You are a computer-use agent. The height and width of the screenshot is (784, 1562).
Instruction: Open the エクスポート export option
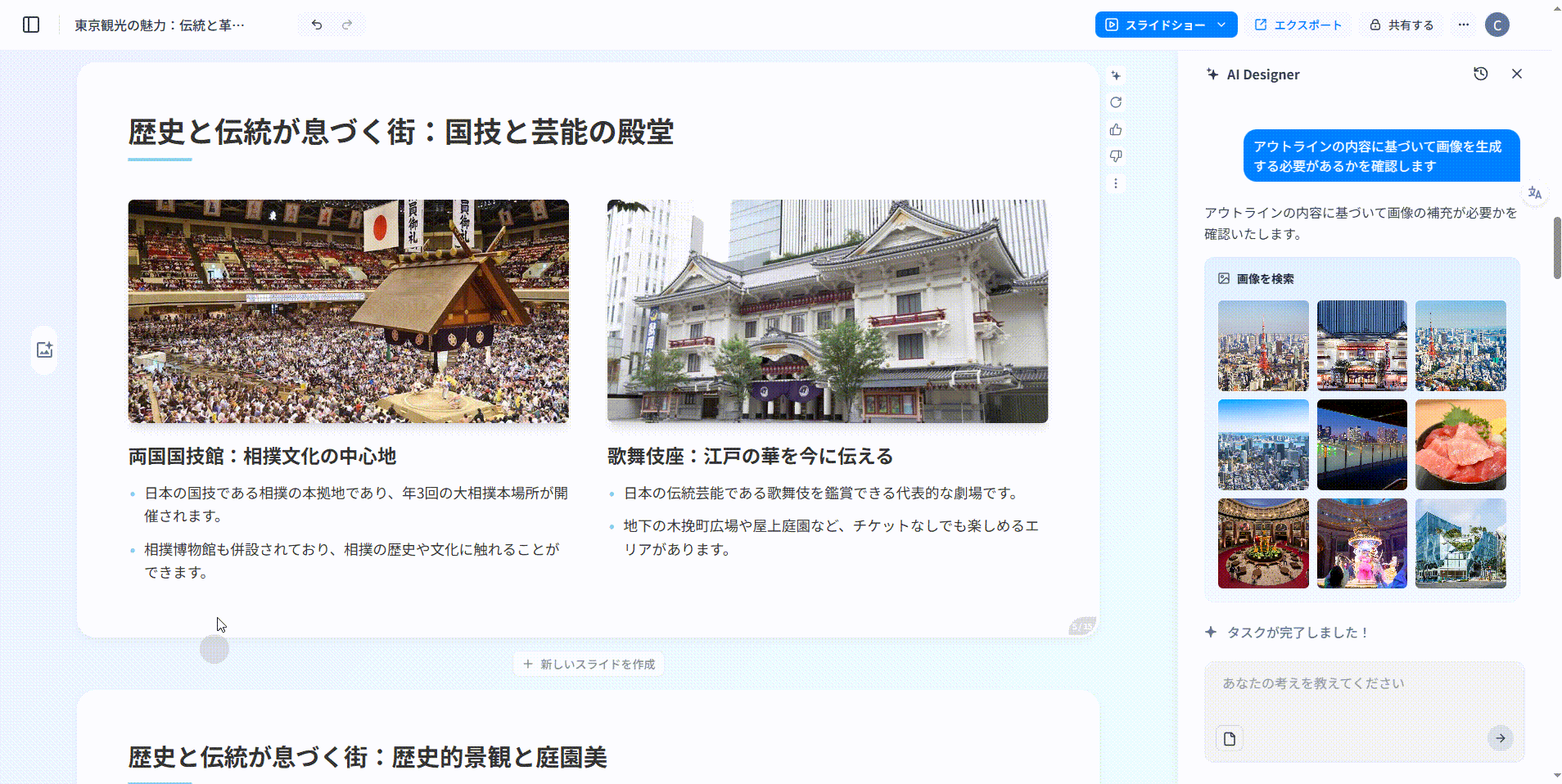(x=1298, y=25)
